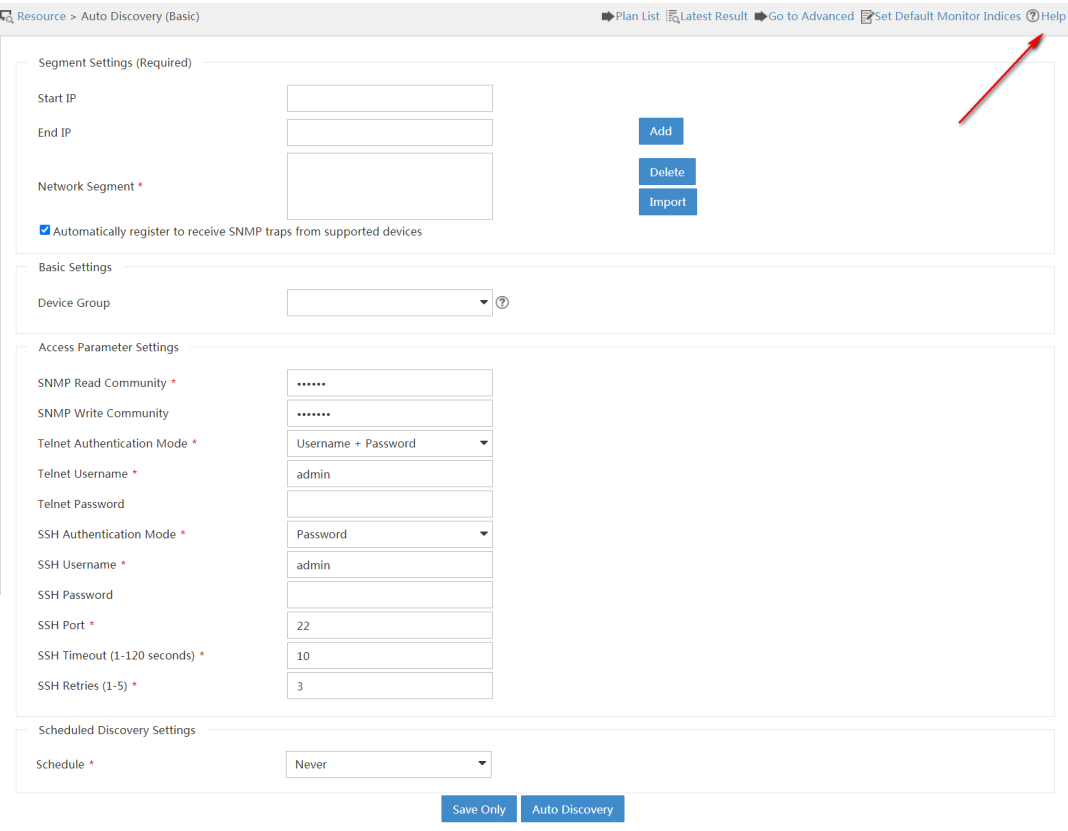Open Help via the question mark icon
This screenshot has width=1068, height=831.
coord(1032,17)
